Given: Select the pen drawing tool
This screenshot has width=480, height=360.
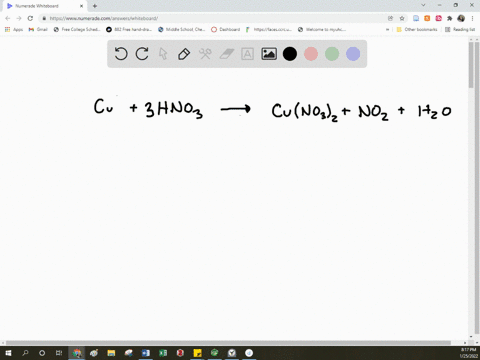Looking at the screenshot, I should pyautogui.click(x=184, y=54).
